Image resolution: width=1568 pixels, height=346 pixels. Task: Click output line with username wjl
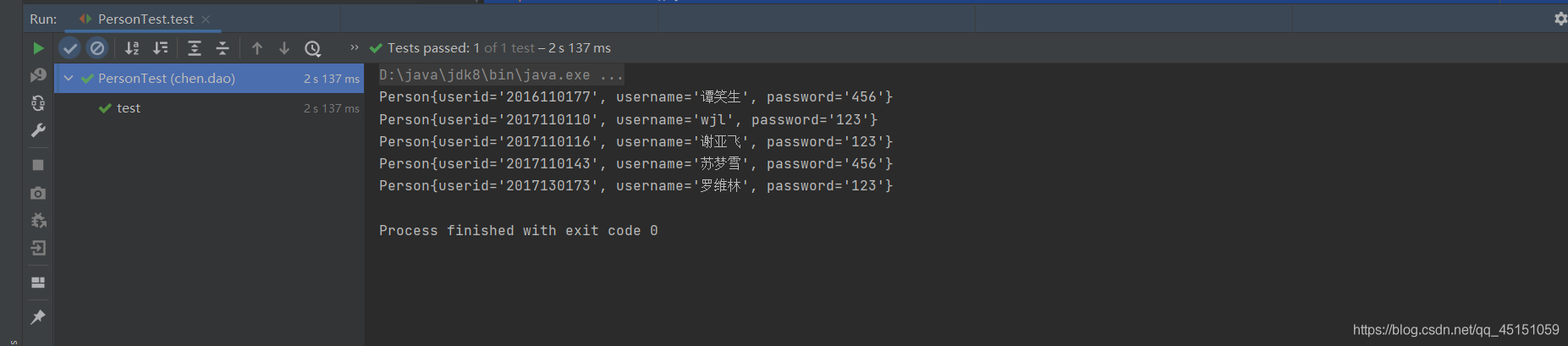[628, 119]
